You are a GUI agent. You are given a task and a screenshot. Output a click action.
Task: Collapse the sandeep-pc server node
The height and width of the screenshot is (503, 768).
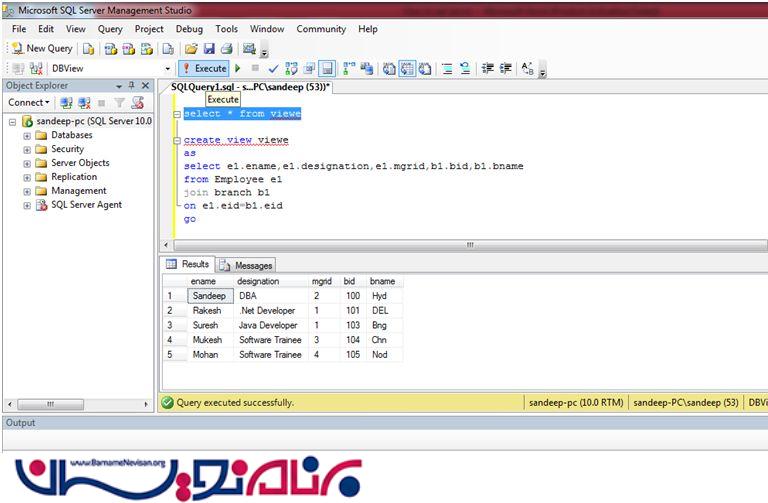11,121
